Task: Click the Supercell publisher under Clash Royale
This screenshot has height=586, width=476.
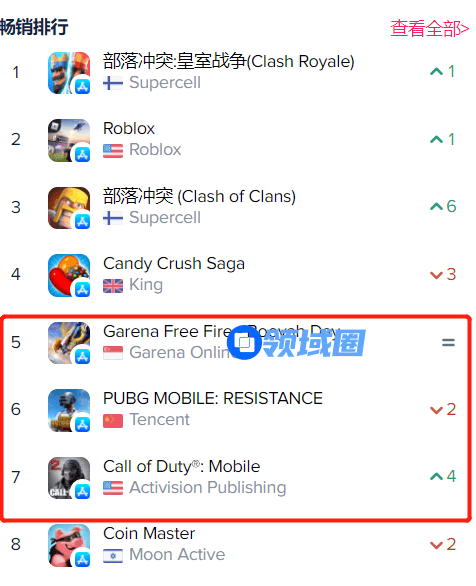Action: [x=165, y=83]
